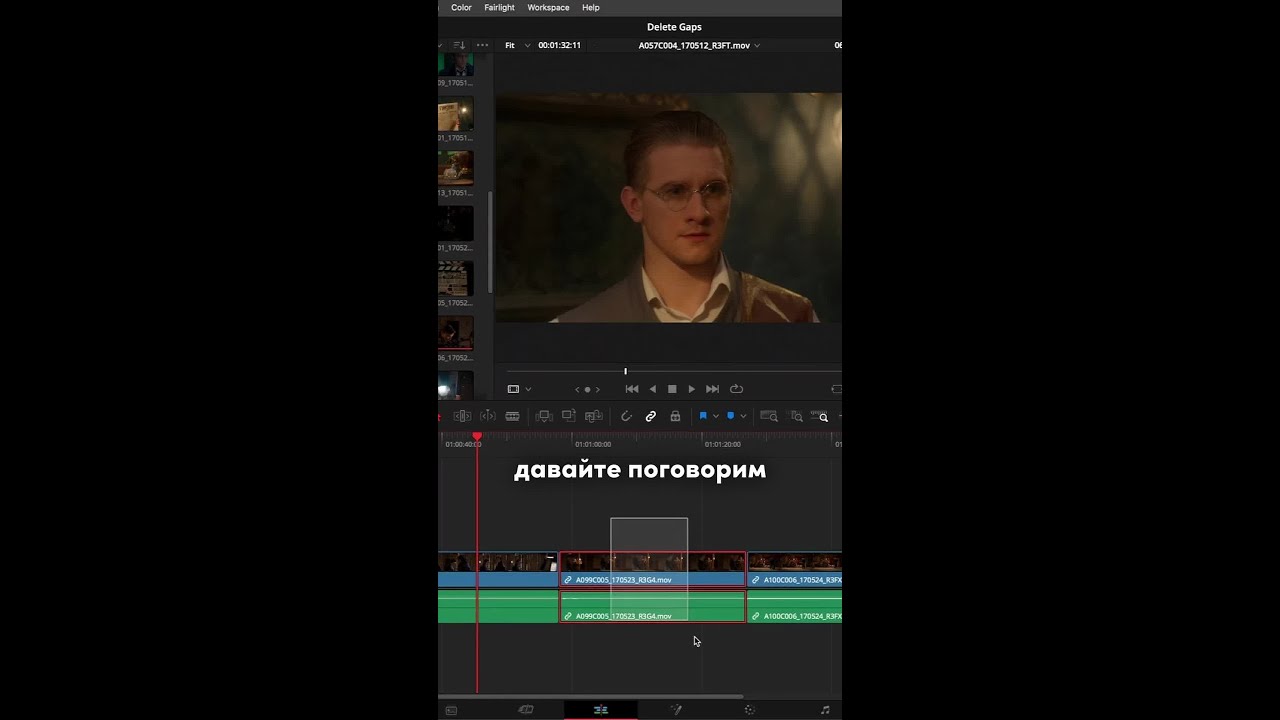Click the media pool sort icon
The height and width of the screenshot is (720, 1280).
pos(459,45)
